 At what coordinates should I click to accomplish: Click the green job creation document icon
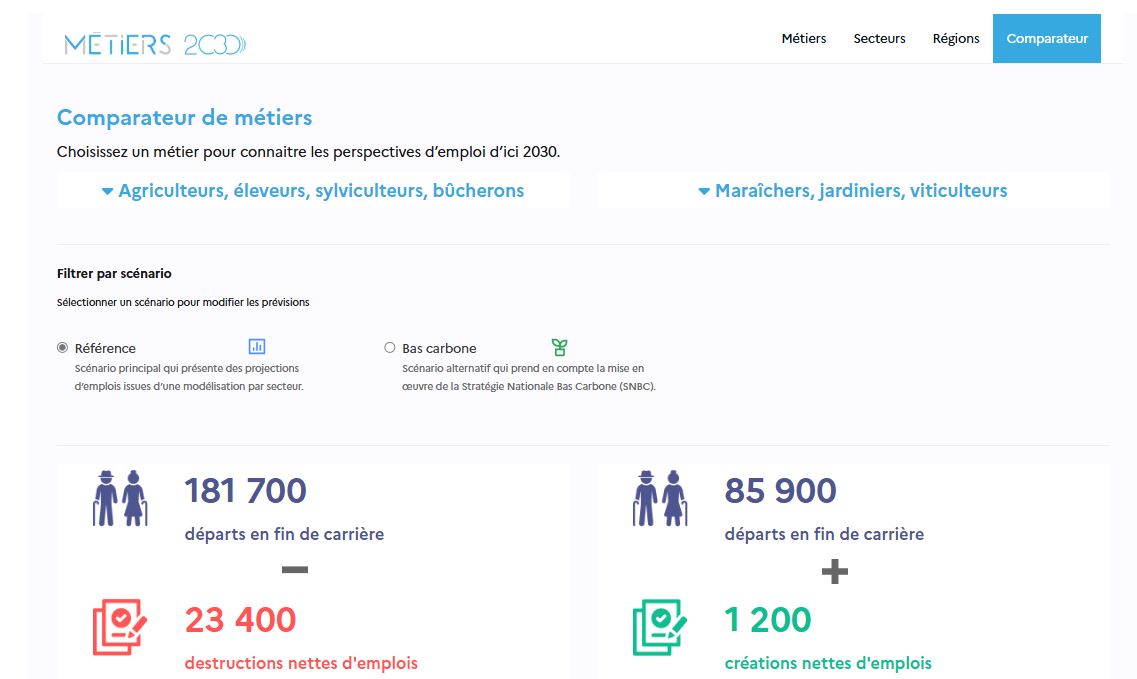(660, 627)
